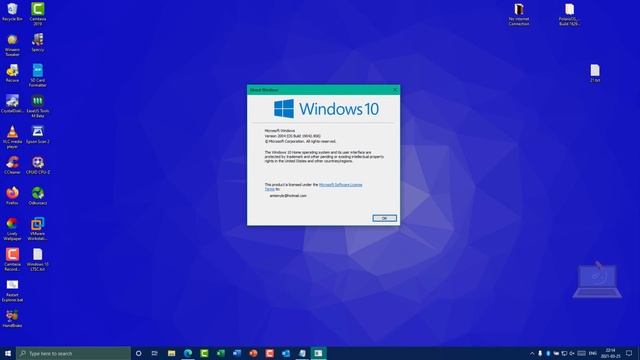The image size is (640, 360).
Task: Open Cortana from the taskbar
Action: [x=138, y=353]
